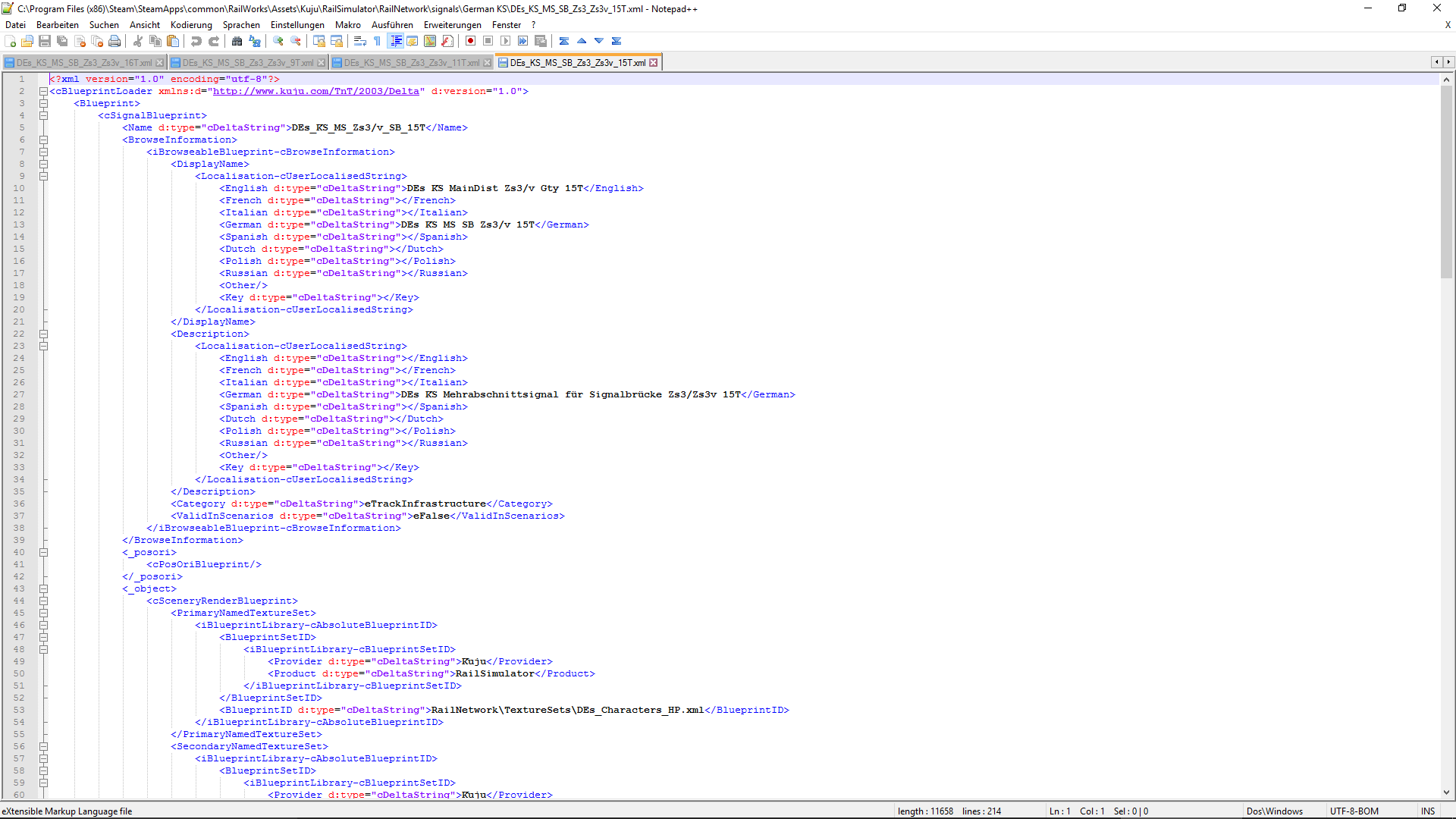
Task: Open the Kodierung menu
Action: (x=191, y=25)
